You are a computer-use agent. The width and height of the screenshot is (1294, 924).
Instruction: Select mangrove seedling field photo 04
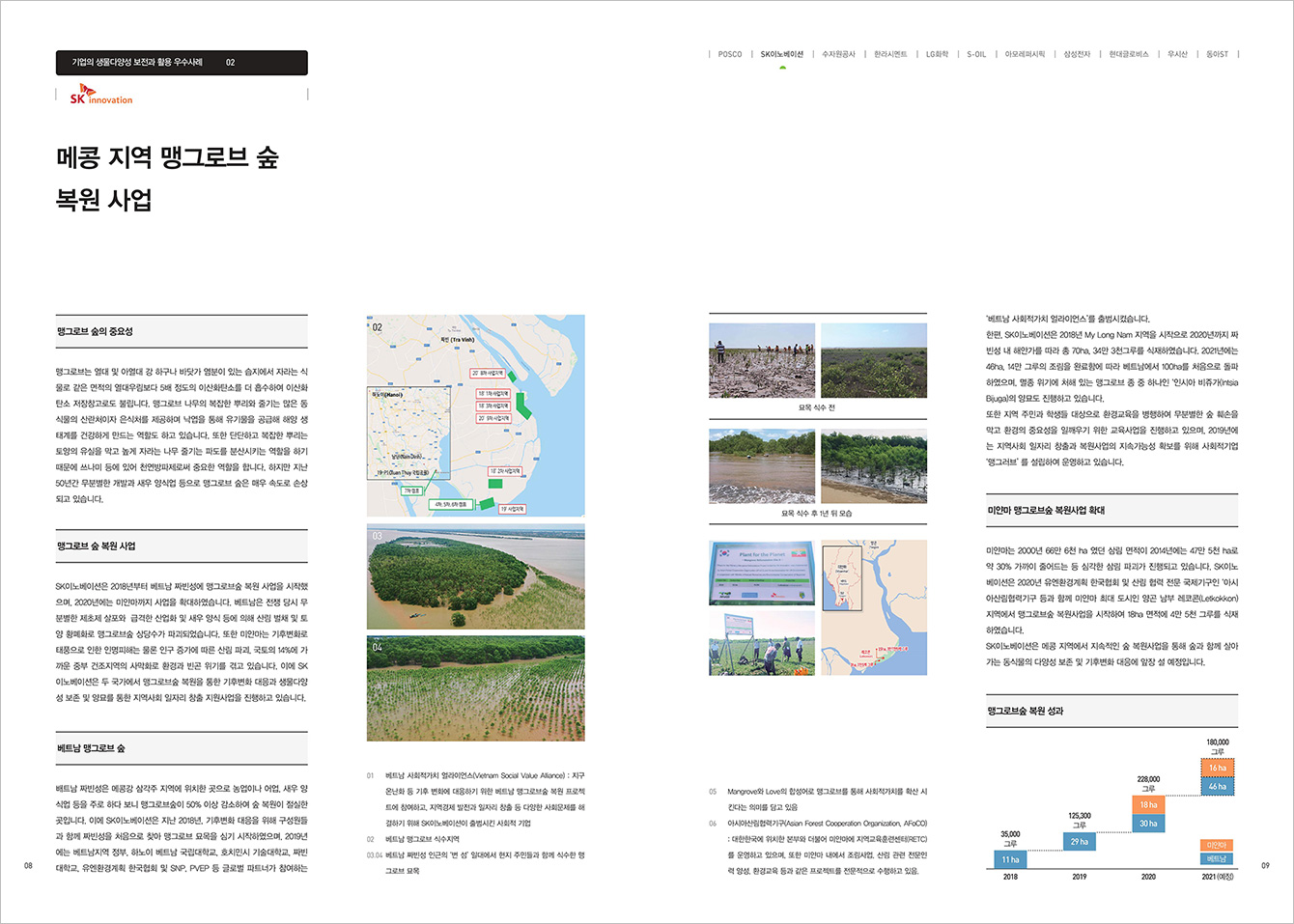(x=475, y=687)
